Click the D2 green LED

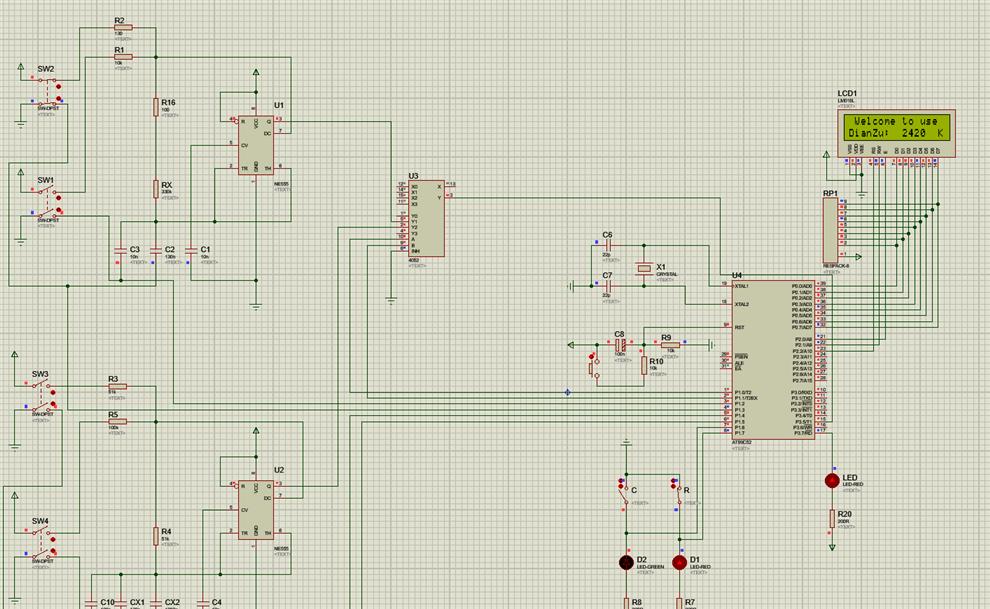(x=628, y=562)
